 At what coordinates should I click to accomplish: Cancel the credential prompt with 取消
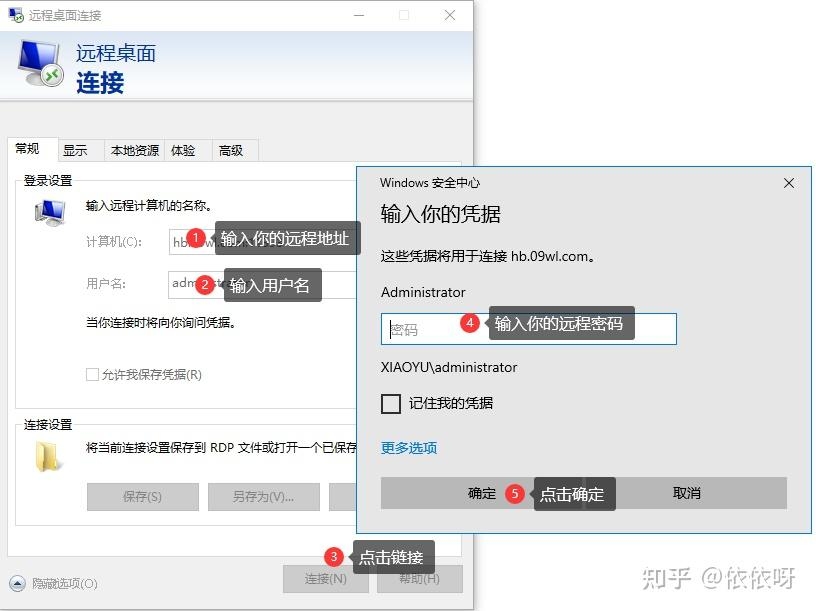(x=688, y=493)
